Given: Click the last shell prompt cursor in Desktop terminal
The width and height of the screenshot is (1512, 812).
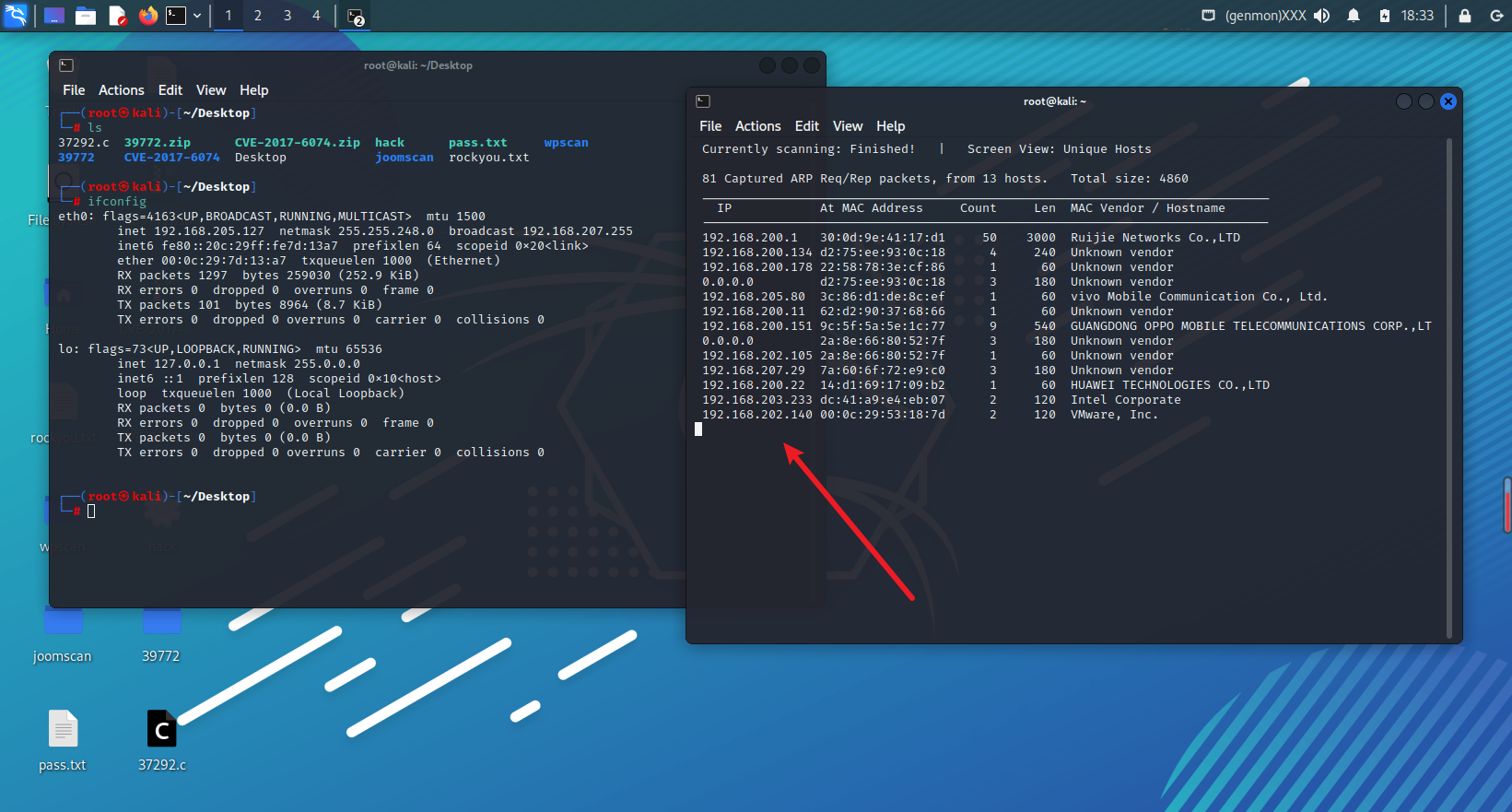Looking at the screenshot, I should [x=91, y=512].
